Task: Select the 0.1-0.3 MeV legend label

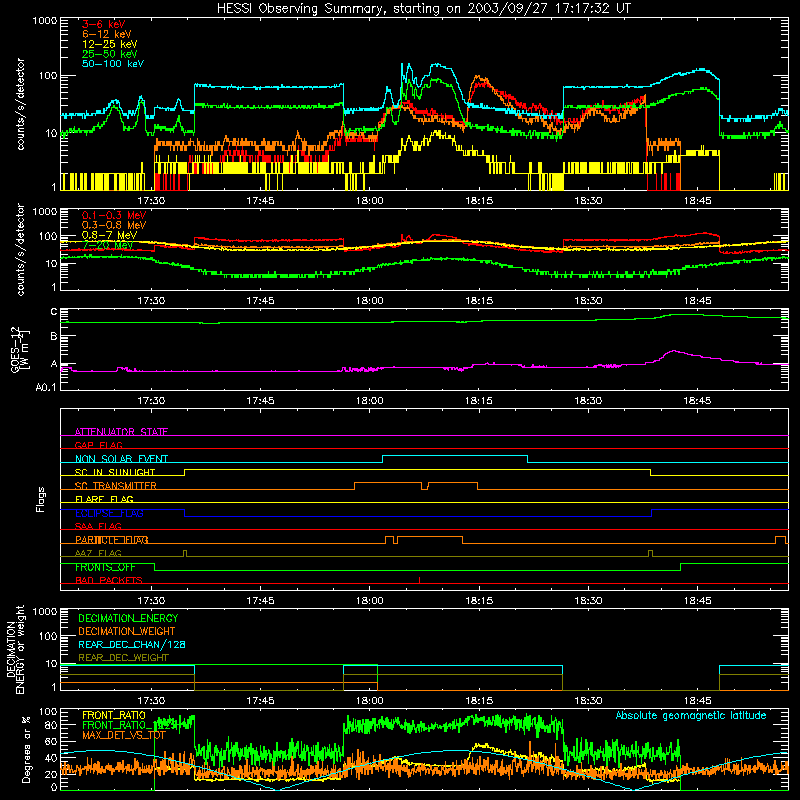Action: [x=114, y=215]
